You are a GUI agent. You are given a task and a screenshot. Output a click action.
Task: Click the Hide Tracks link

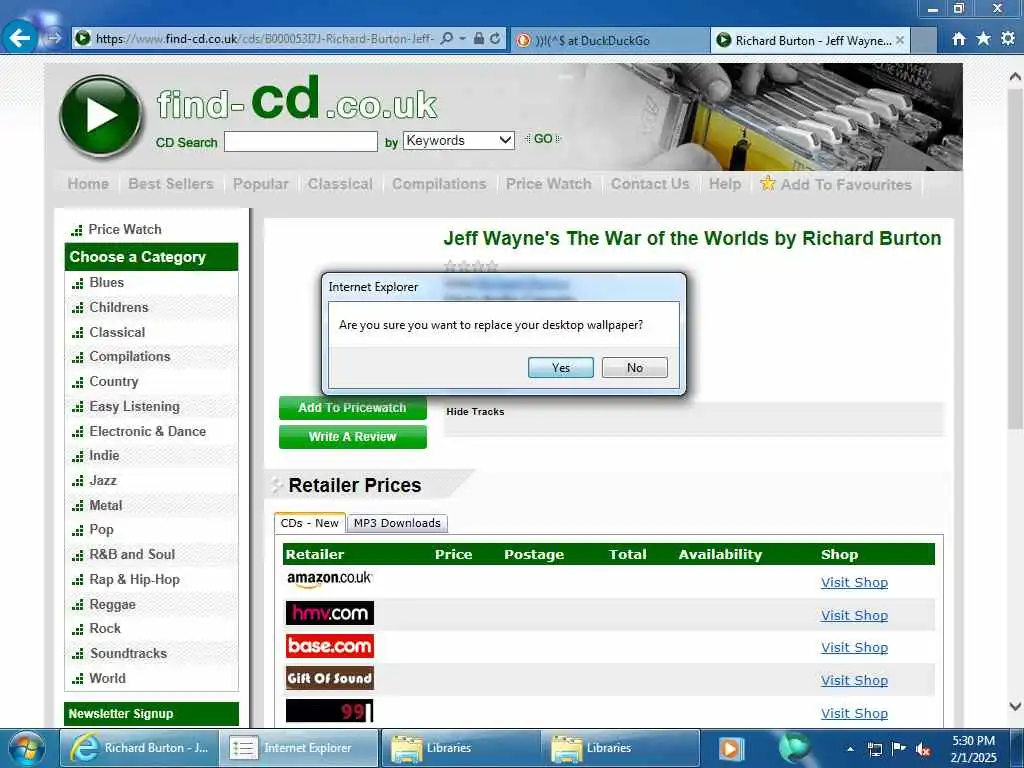[x=475, y=411]
